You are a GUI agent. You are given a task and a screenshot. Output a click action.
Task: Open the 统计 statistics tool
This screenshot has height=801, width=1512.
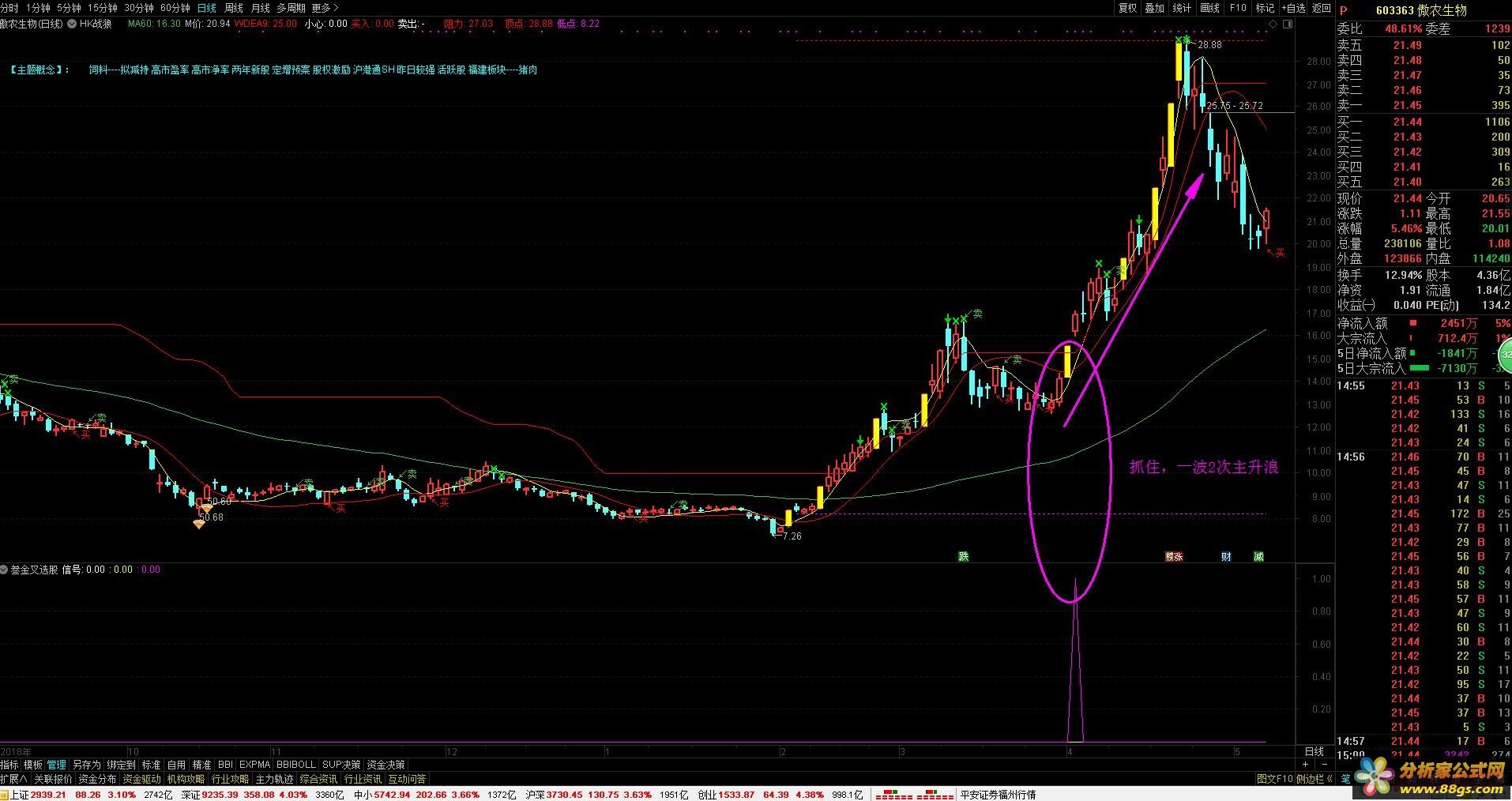1182,8
